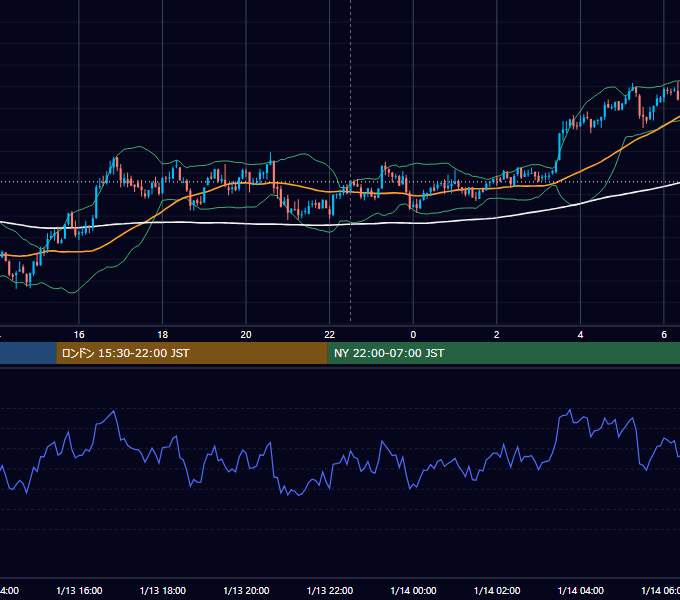The height and width of the screenshot is (600, 680).
Task: Click the oscillator low after 1/13 20:00
Action: 298,495
